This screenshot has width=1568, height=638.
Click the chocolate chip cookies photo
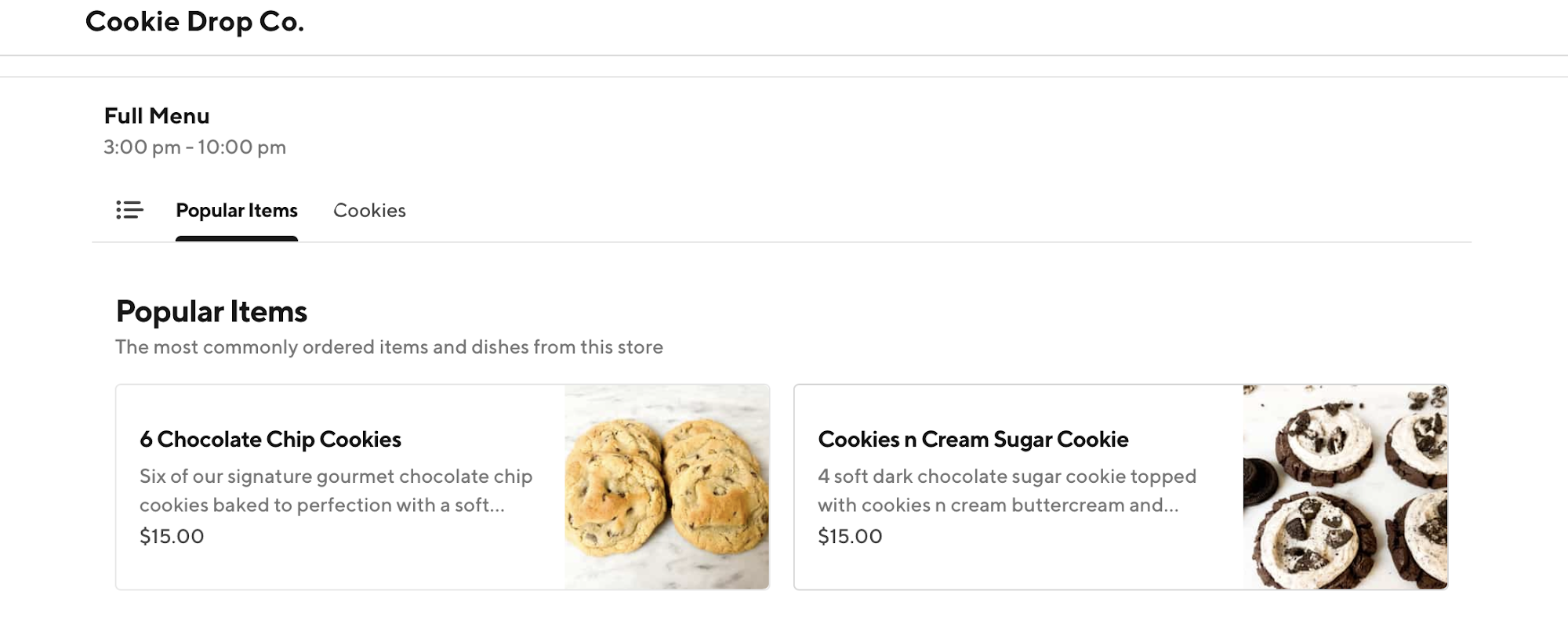point(667,484)
